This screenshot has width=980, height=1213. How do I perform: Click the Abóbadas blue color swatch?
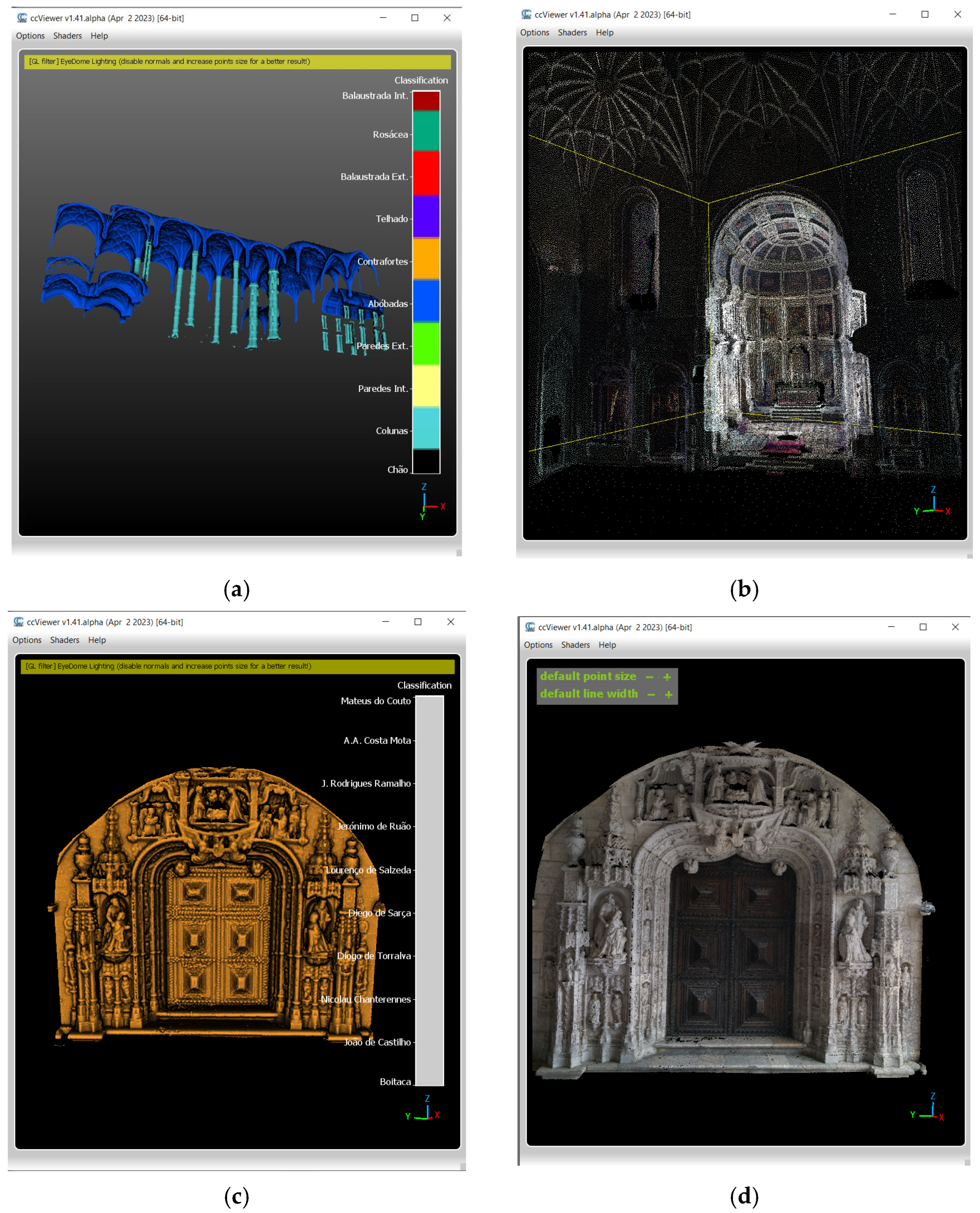tap(426, 300)
